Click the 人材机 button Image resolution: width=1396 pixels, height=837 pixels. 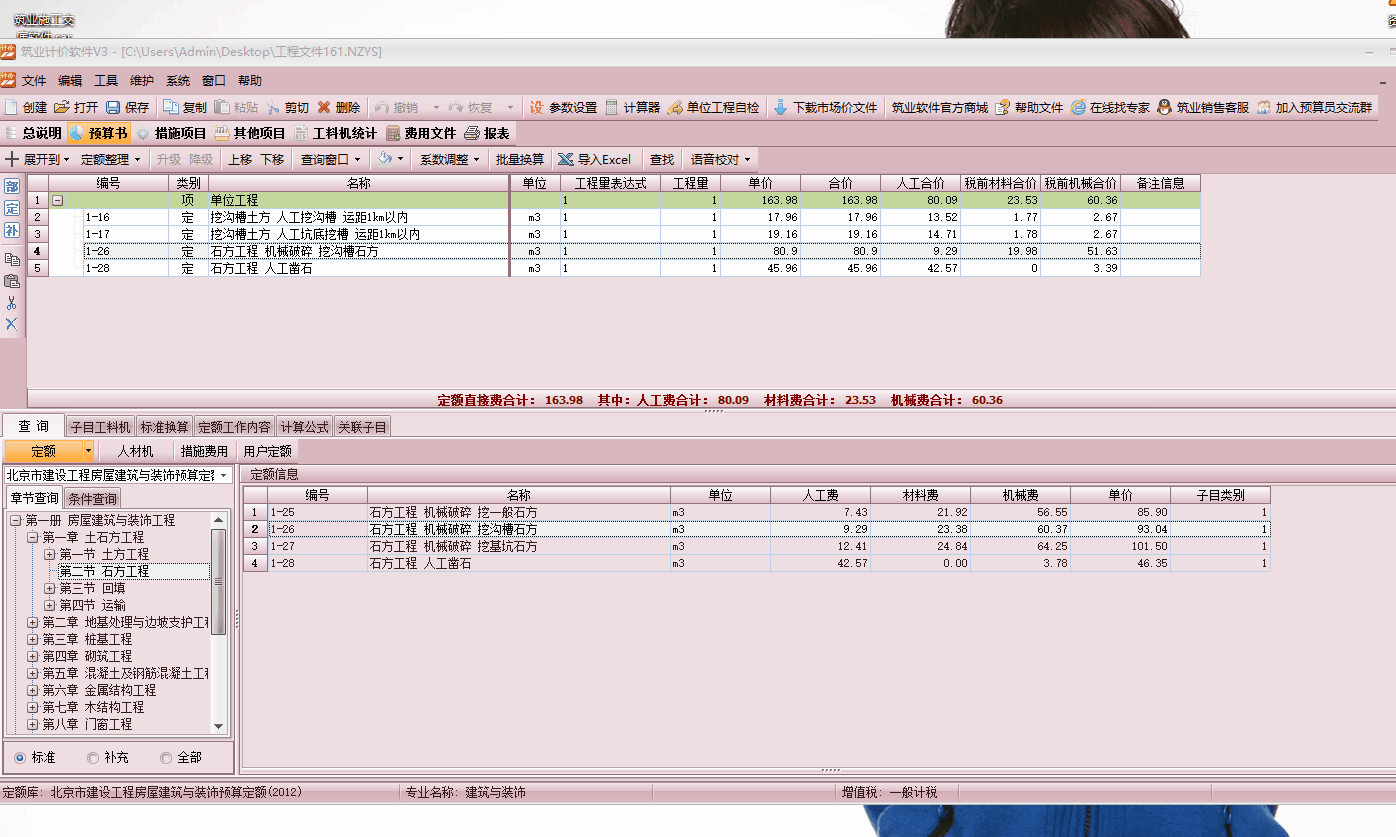click(135, 451)
